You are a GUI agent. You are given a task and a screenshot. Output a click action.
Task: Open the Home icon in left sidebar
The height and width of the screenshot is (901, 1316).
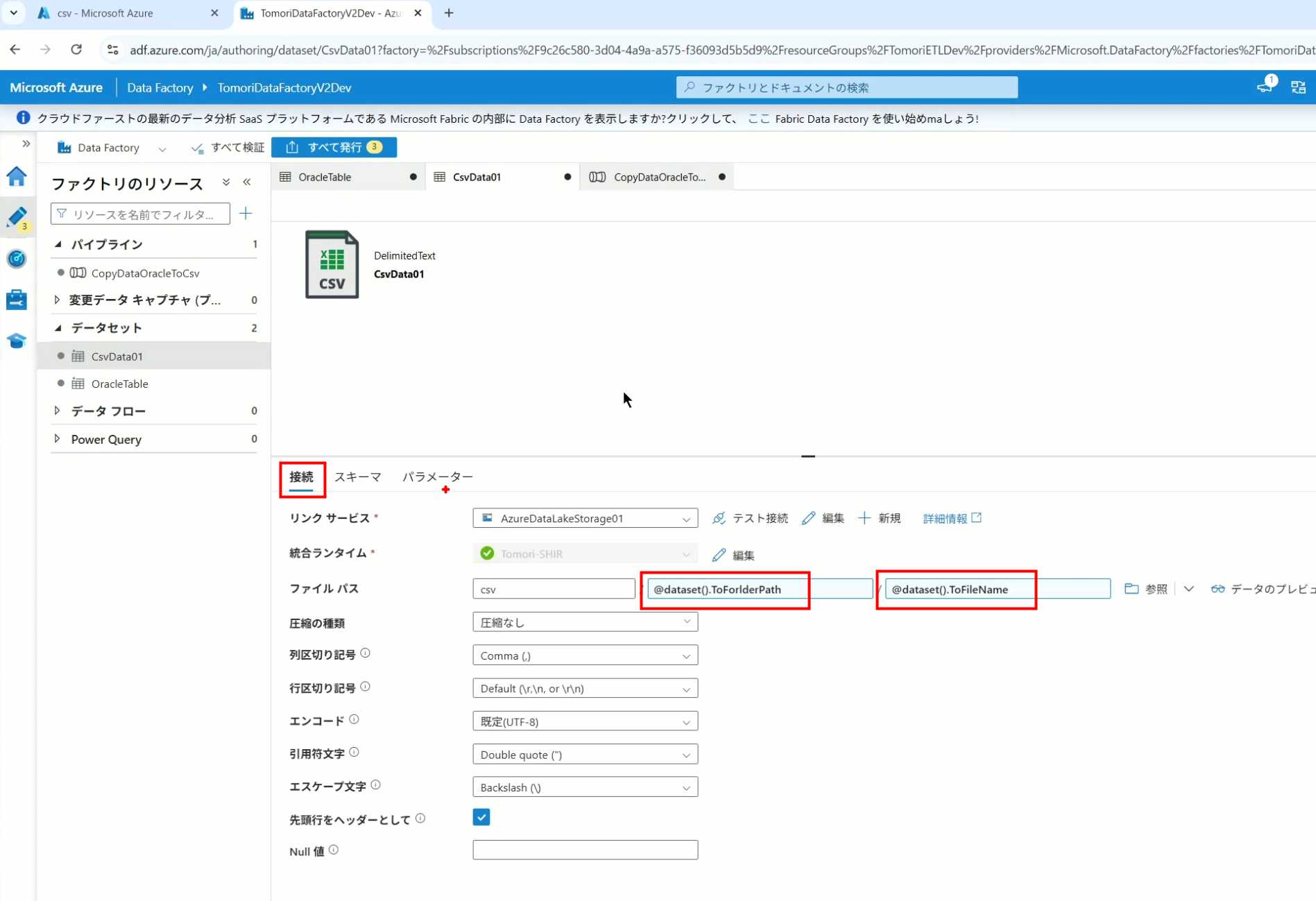click(17, 177)
